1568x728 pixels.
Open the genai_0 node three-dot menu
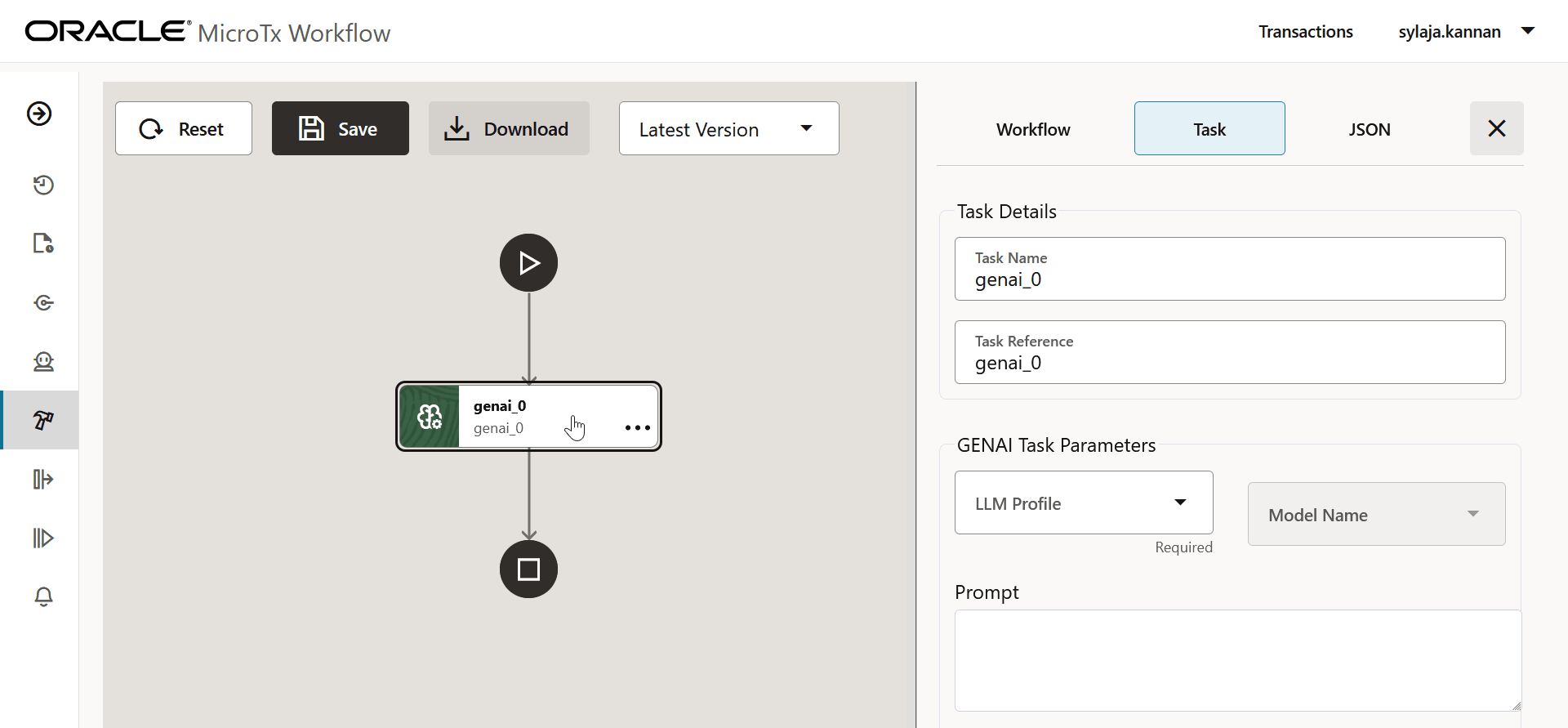(x=637, y=427)
